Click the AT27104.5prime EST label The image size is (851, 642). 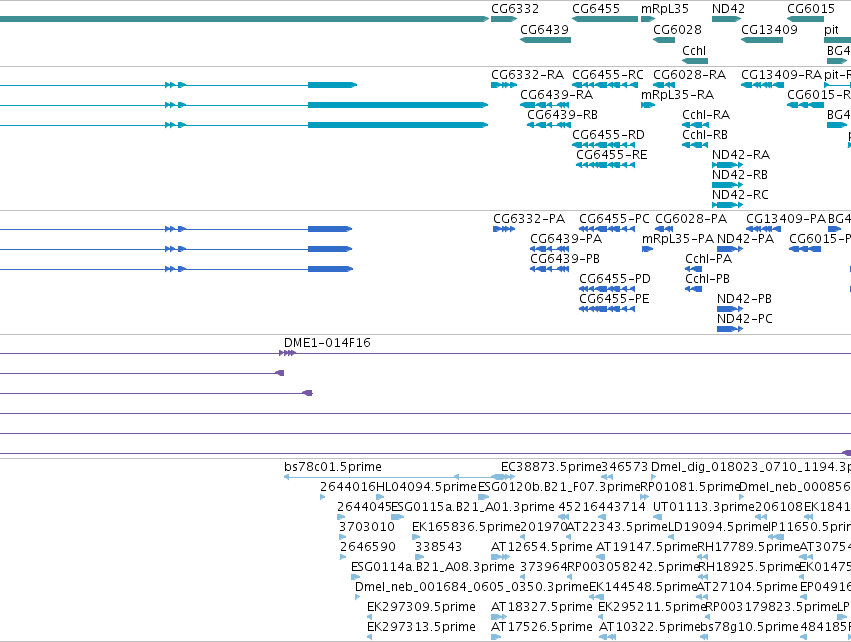(747, 587)
